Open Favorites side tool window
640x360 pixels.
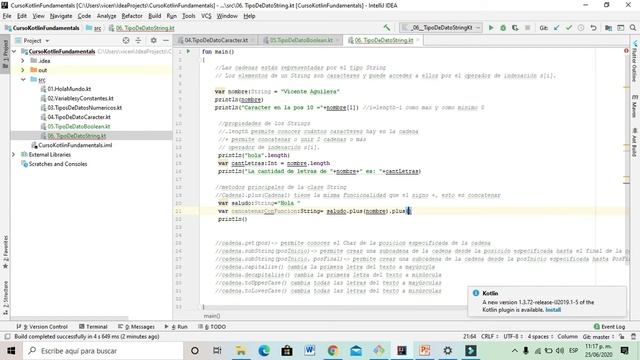[5, 252]
